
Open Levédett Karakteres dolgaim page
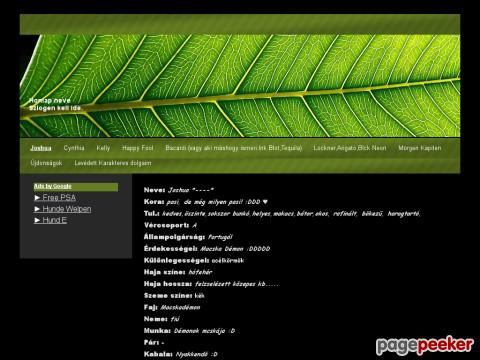[113, 163]
